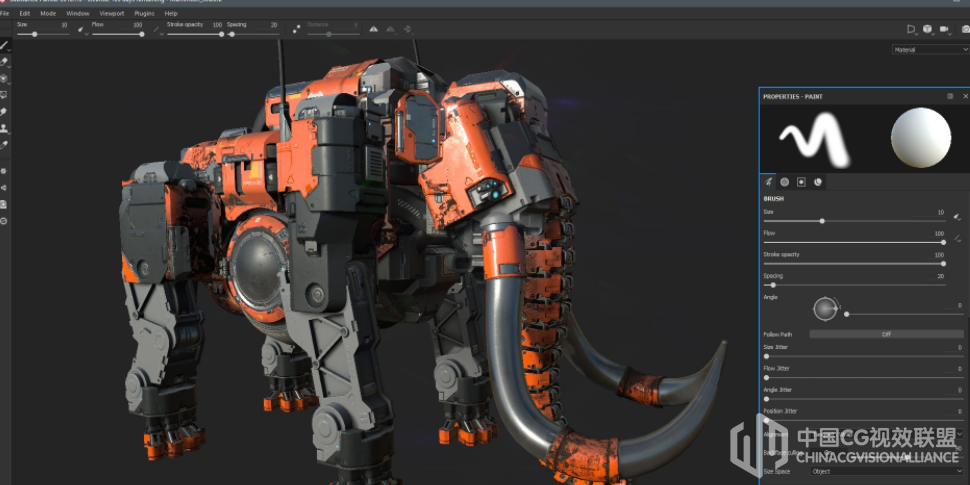Select the Paint brush tool in left toolbar
This screenshot has height=485, width=970.
[4, 45]
